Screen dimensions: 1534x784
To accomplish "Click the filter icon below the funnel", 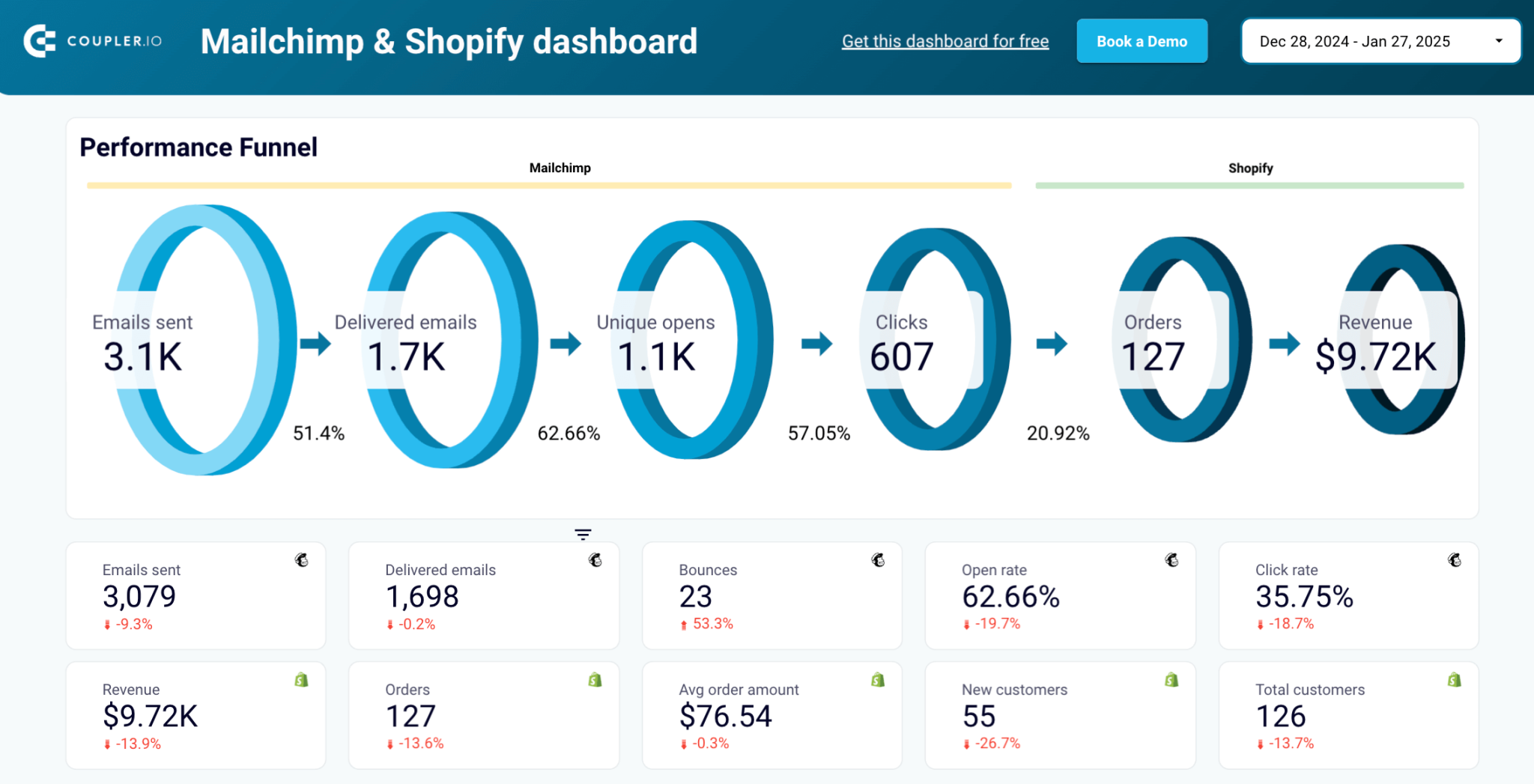I will (x=583, y=534).
